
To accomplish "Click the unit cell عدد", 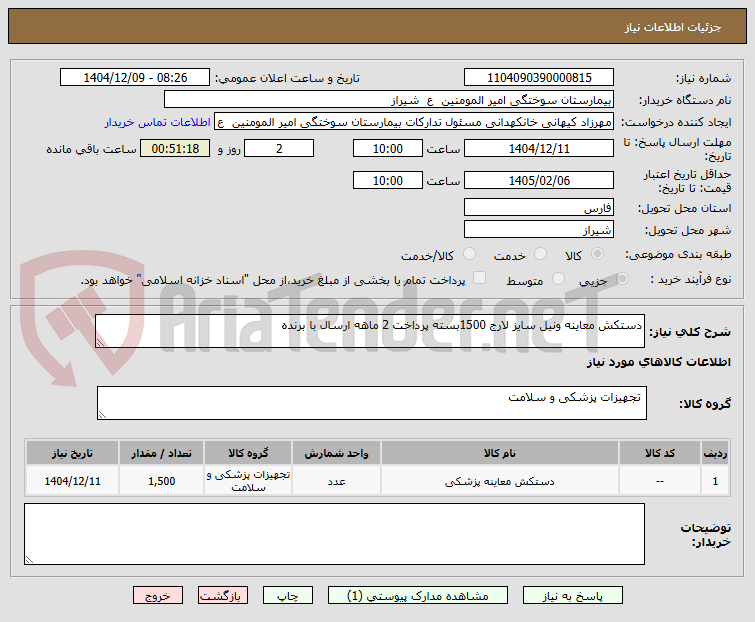I will tap(336, 481).
